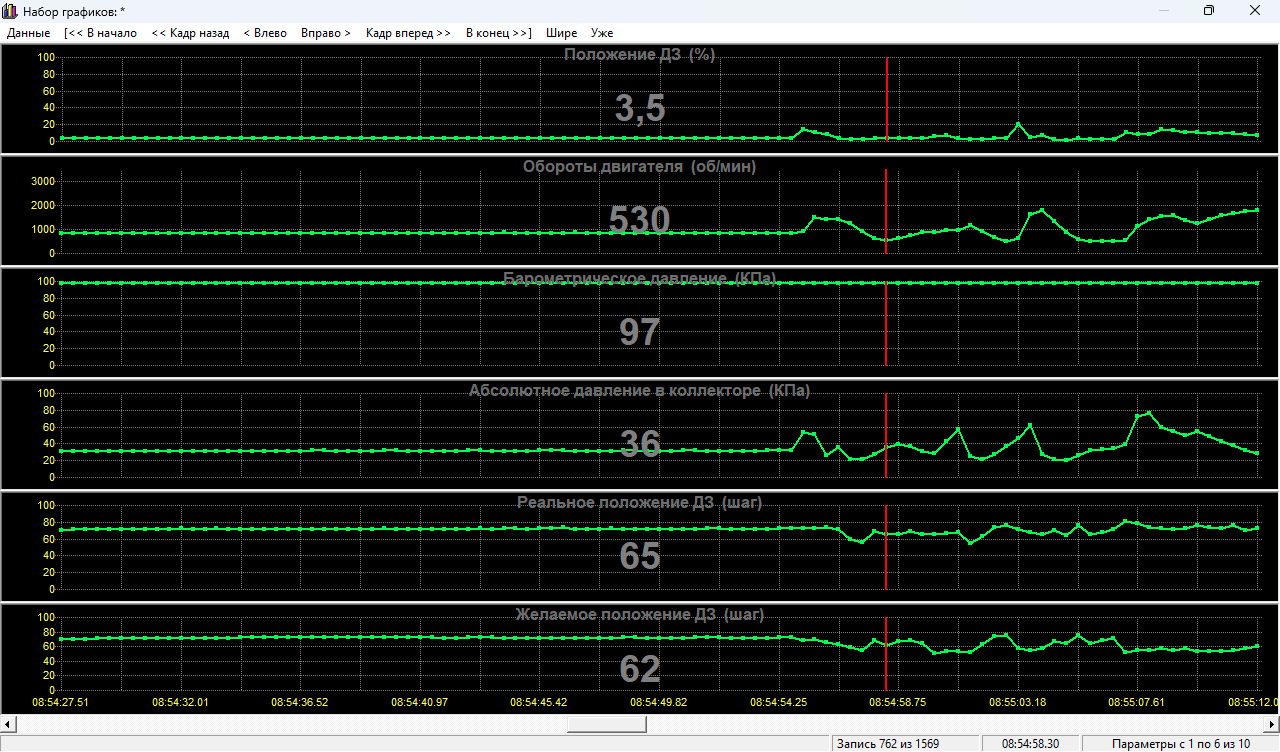Jump to start via "В начало"

(100, 33)
